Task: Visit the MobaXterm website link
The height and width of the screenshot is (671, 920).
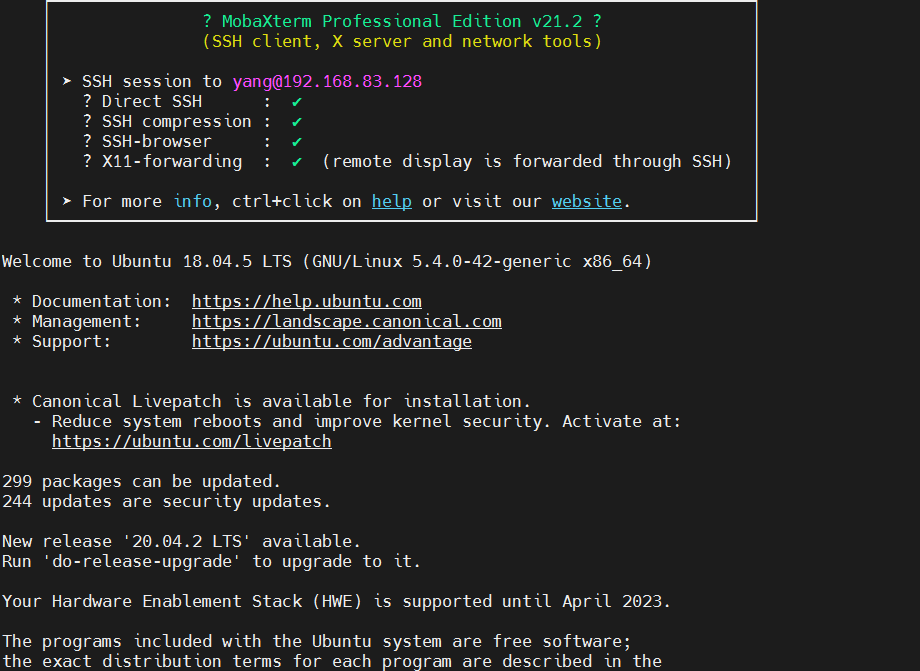Action: [x=587, y=202]
